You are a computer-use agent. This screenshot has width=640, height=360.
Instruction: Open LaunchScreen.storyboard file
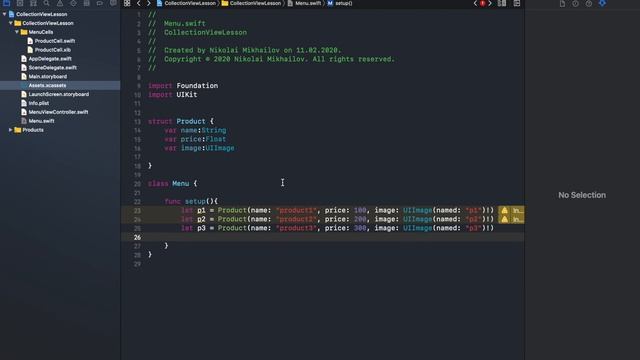tap(58, 94)
